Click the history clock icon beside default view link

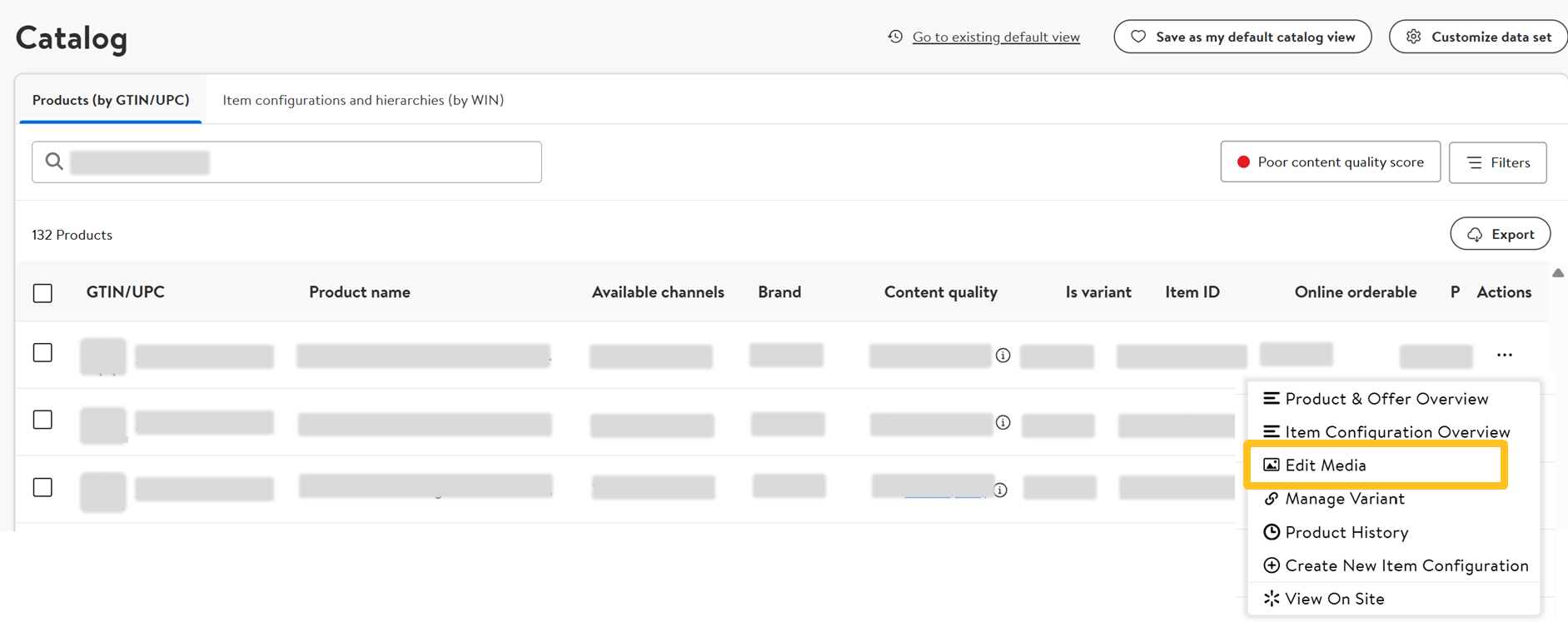[895, 37]
